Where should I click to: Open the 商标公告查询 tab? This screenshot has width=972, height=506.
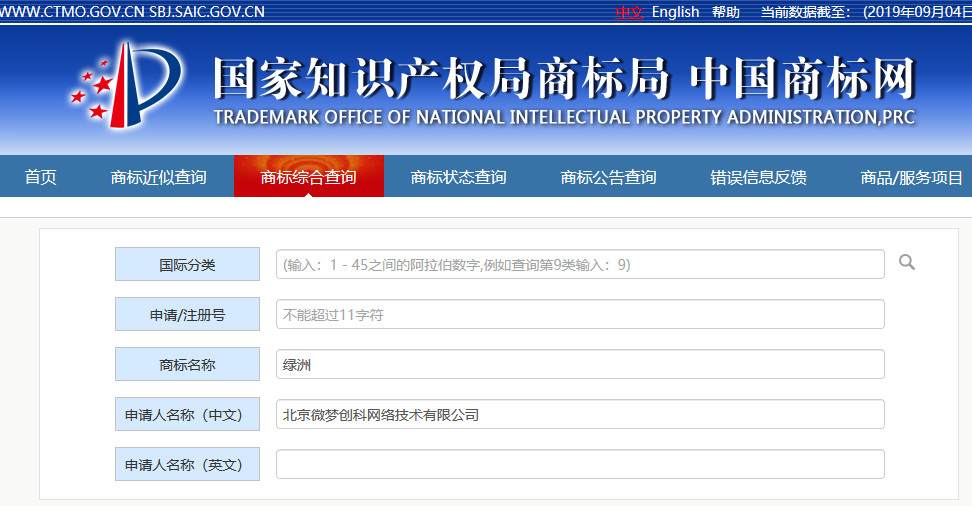tap(609, 177)
